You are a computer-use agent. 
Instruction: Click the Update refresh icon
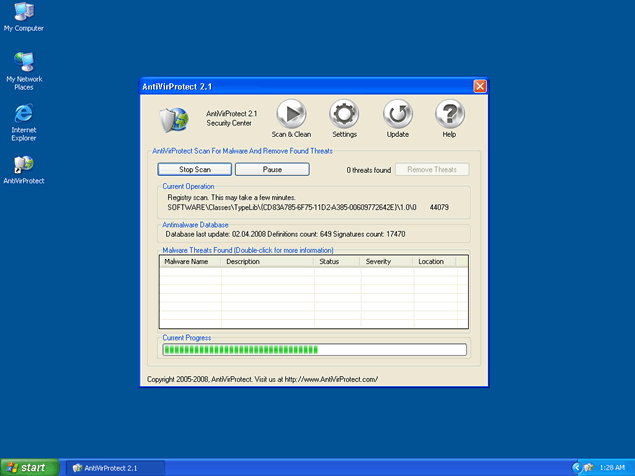[397, 114]
